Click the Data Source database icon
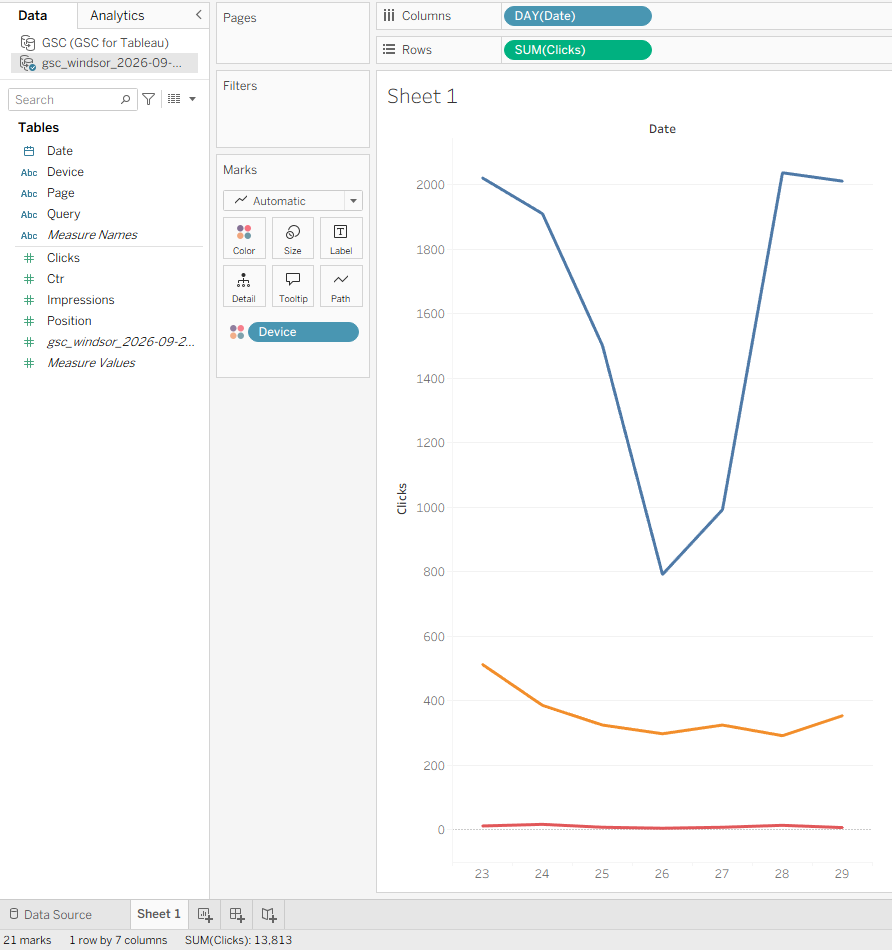This screenshot has height=950, width=892. (x=14, y=914)
